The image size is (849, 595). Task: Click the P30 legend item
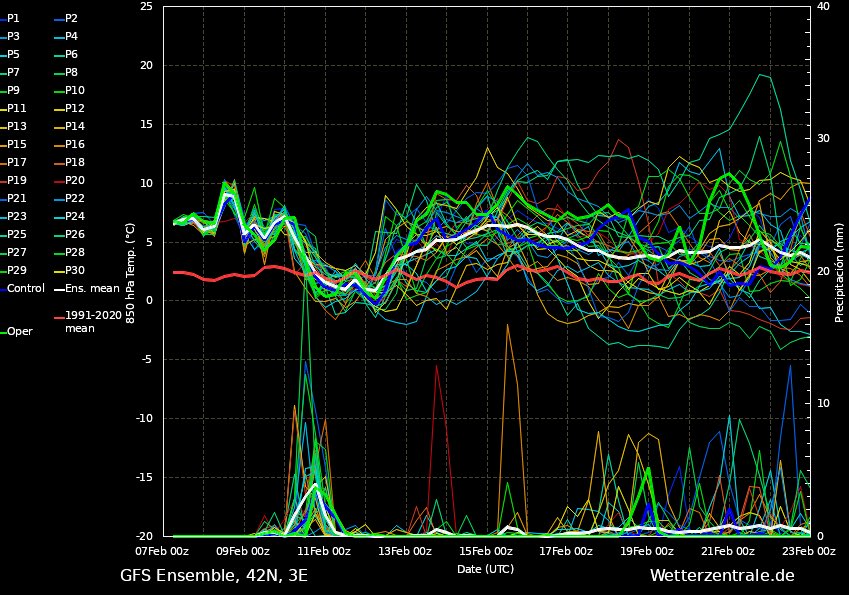coord(69,270)
